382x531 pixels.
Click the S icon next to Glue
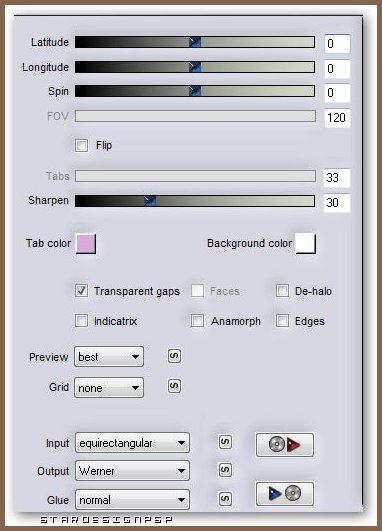(226, 498)
